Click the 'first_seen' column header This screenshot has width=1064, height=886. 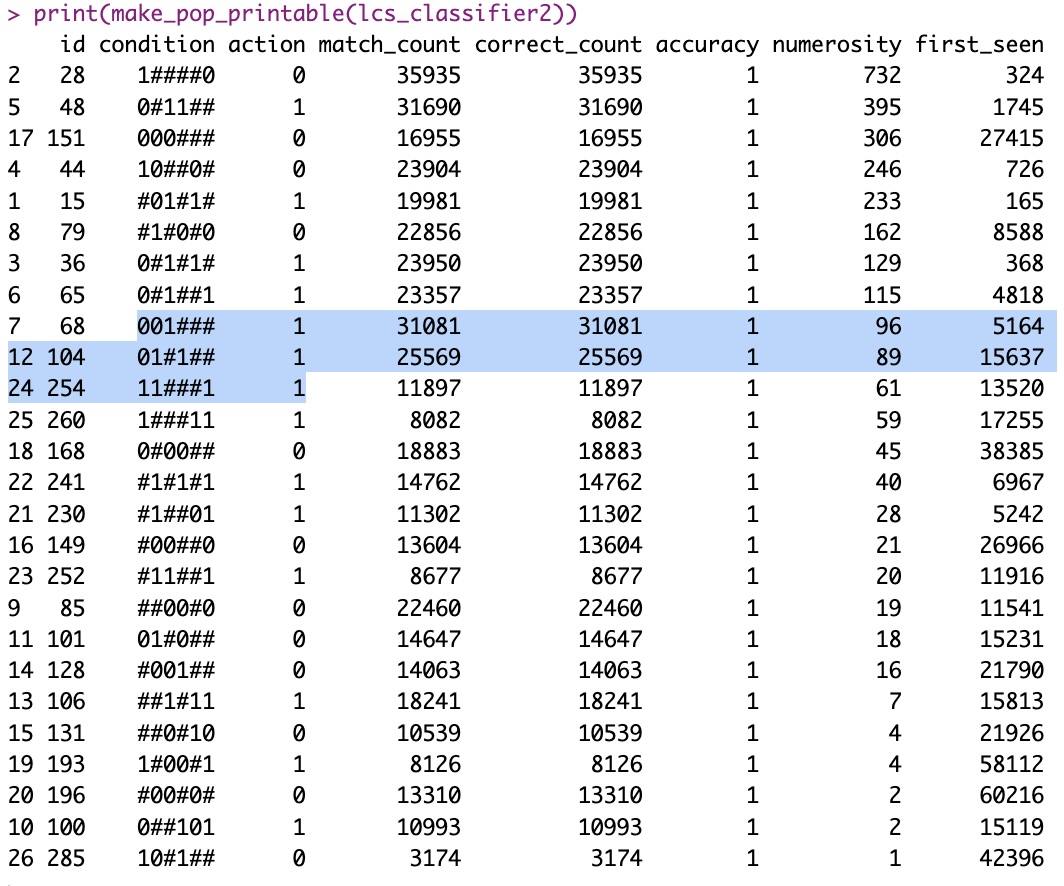[x=979, y=45]
